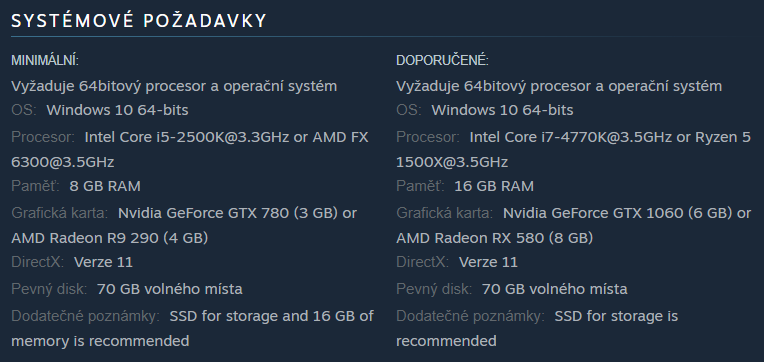Click the recommended OS Windows 10 64-bits text
This screenshot has width=764, height=362.
tap(502, 110)
